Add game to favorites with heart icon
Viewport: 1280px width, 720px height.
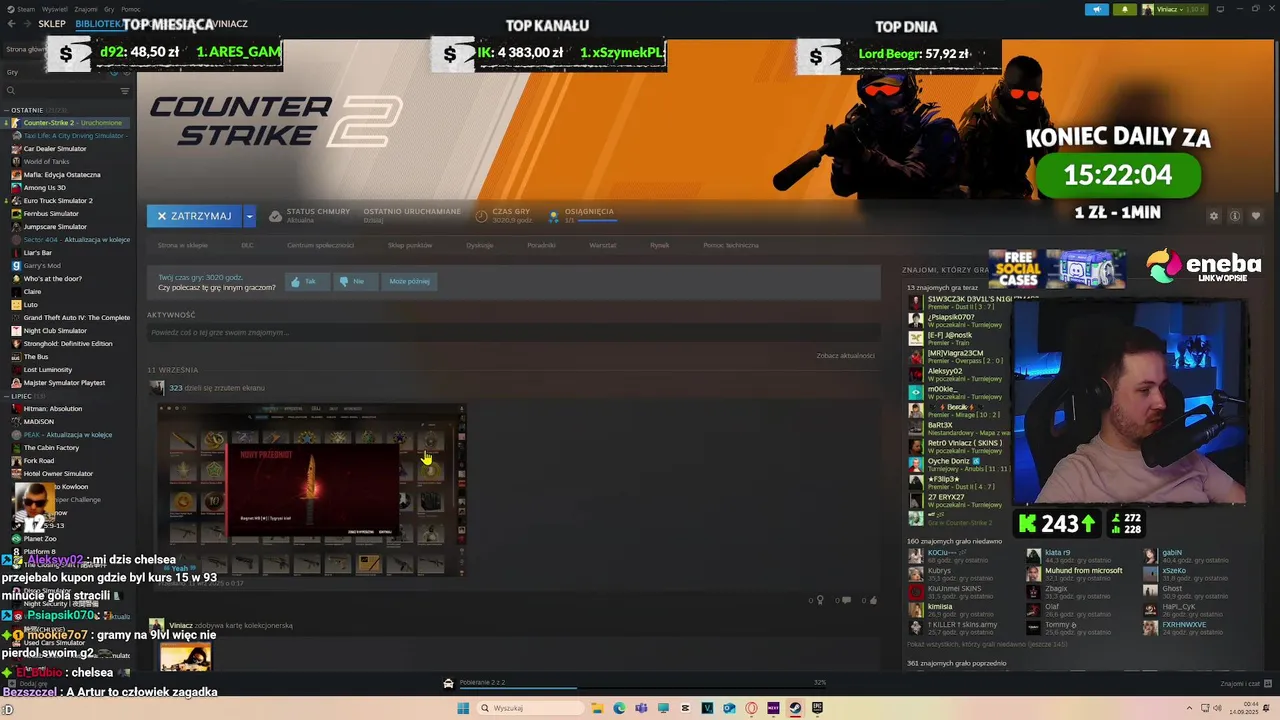(1256, 216)
